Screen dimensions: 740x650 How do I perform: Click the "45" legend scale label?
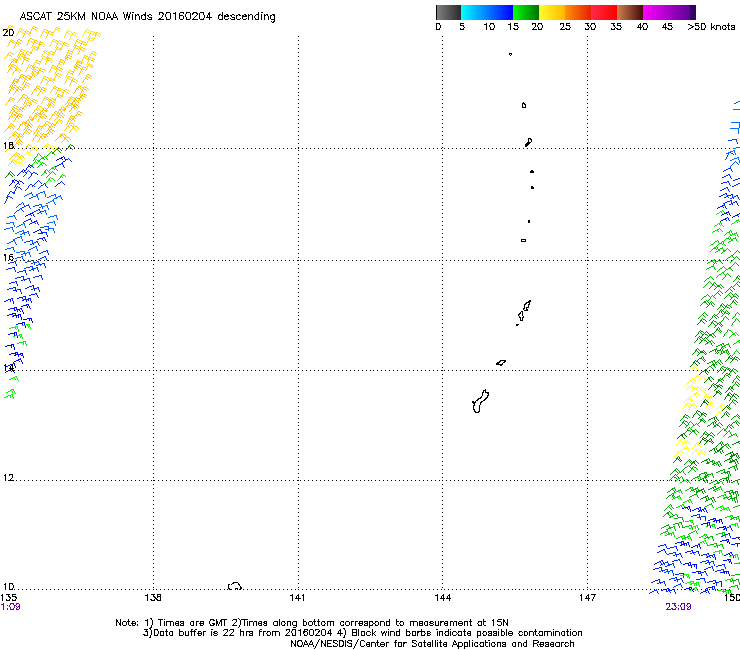667,27
